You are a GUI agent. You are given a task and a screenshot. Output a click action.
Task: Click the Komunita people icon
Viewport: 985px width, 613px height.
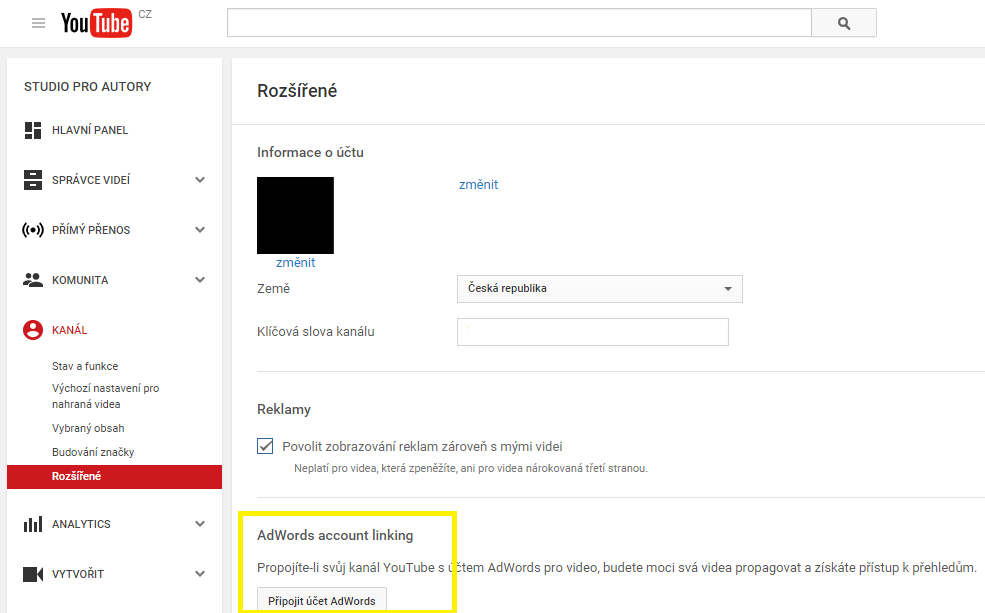tap(33, 280)
